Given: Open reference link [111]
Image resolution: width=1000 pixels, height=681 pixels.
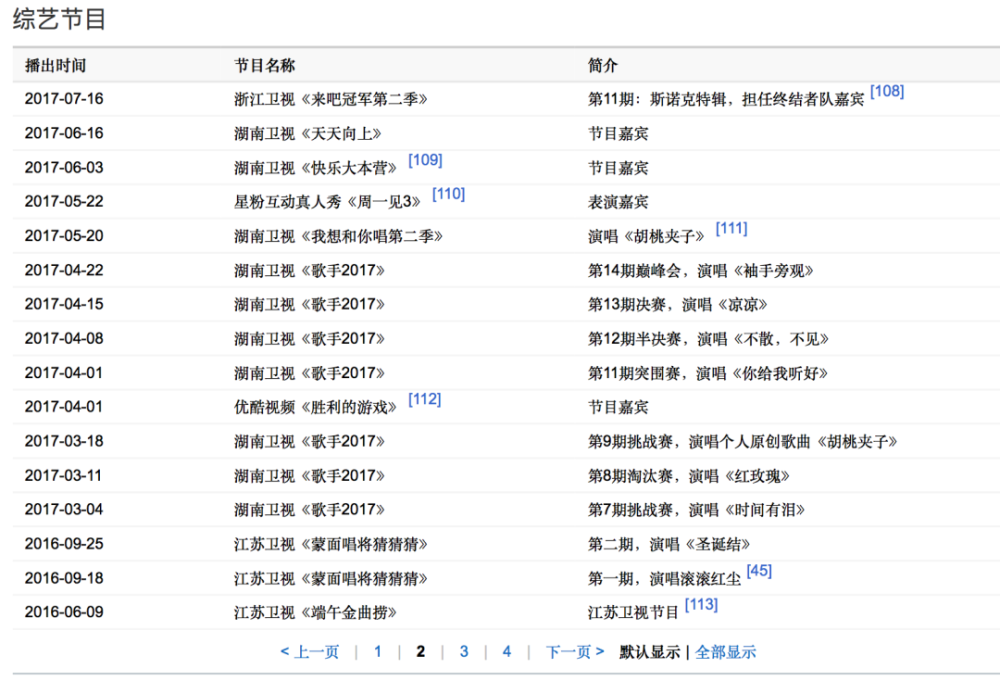Looking at the screenshot, I should point(731,228).
